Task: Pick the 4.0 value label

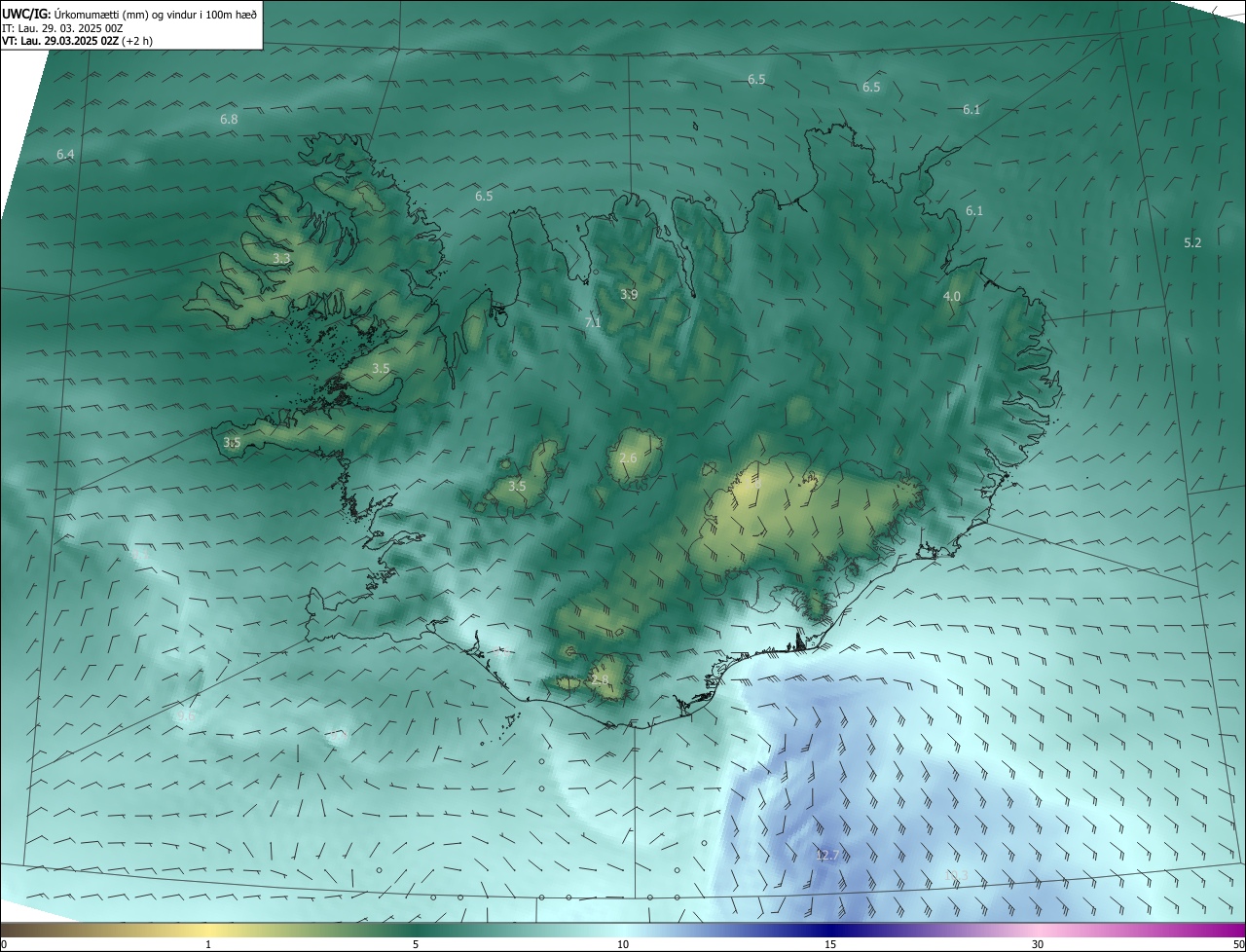Action: click(952, 296)
